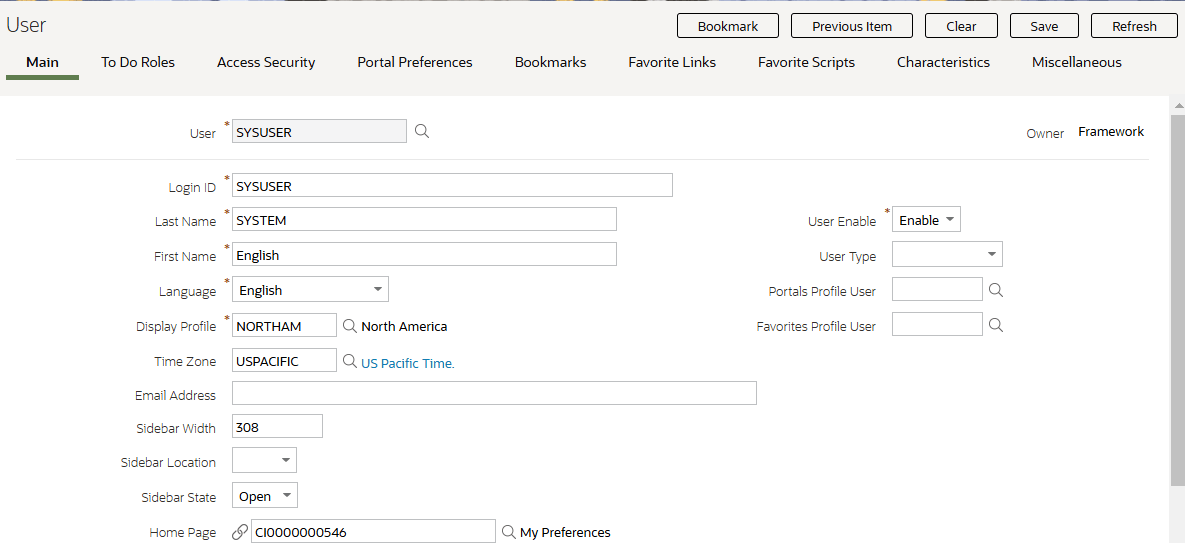Open the Access Security tab
The height and width of the screenshot is (543, 1185).
point(266,63)
